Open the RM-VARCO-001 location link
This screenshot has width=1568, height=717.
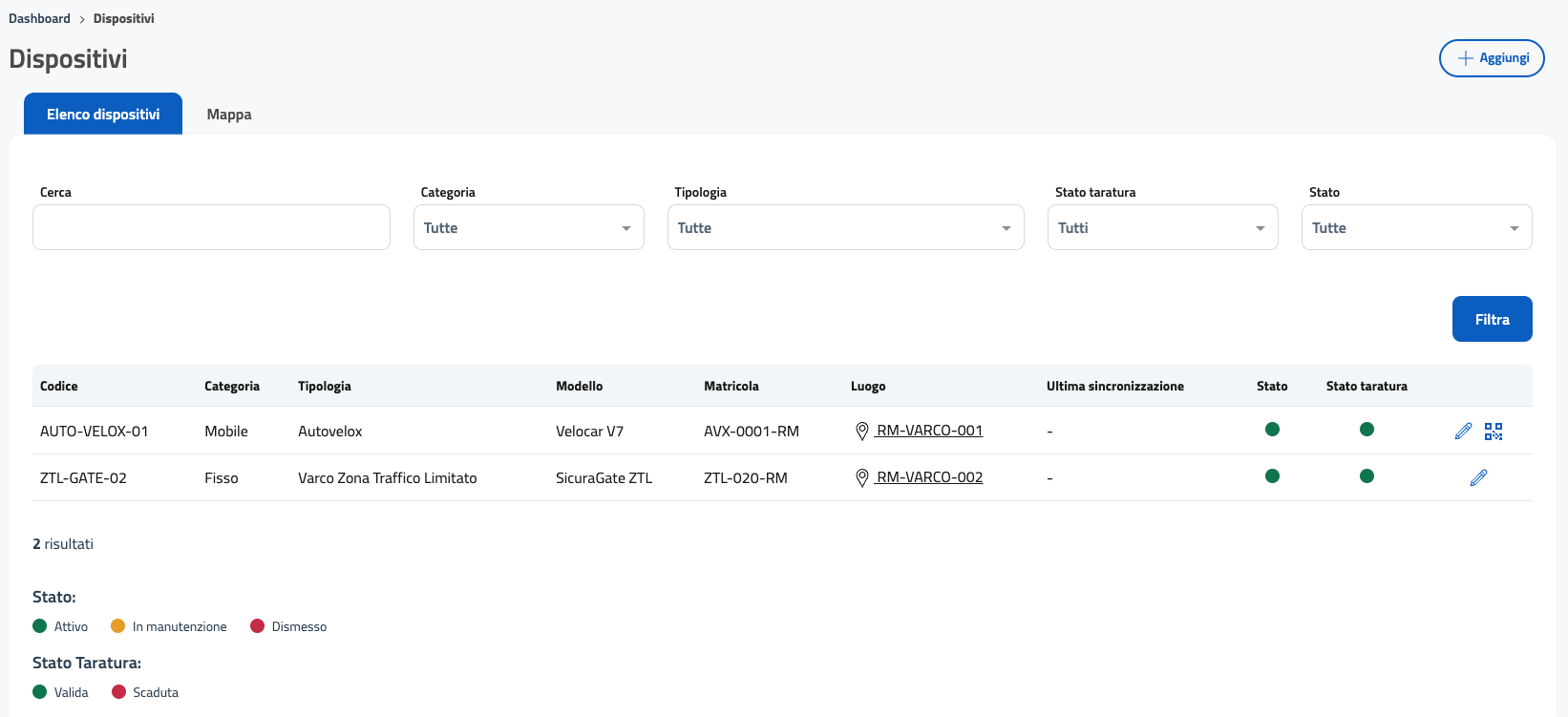[x=929, y=431]
